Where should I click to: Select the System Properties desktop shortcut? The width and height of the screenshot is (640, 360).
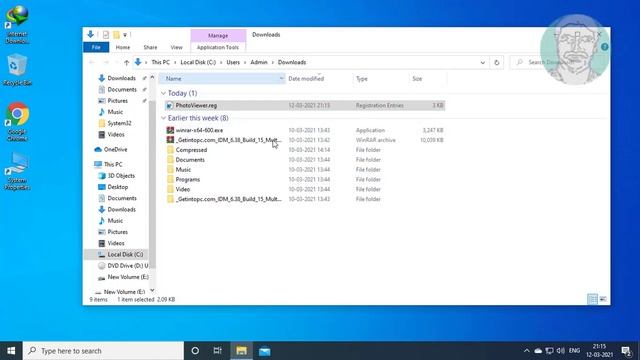17,171
